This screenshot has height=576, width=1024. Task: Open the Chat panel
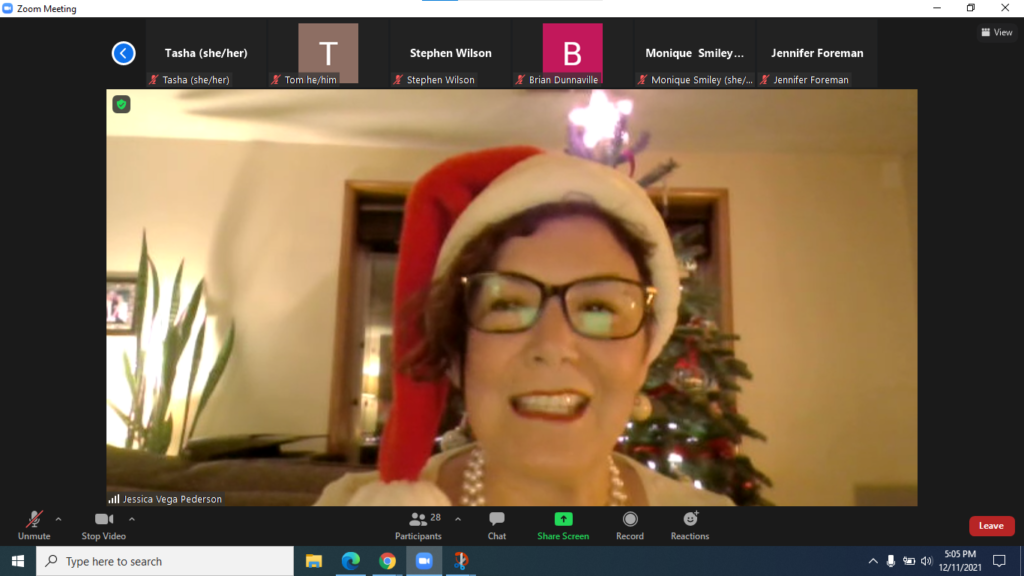[x=497, y=526]
